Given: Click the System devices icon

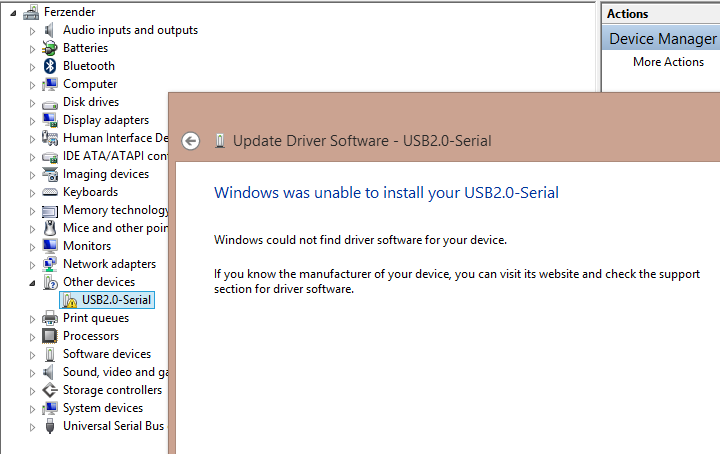Looking at the screenshot, I should click(x=50, y=408).
